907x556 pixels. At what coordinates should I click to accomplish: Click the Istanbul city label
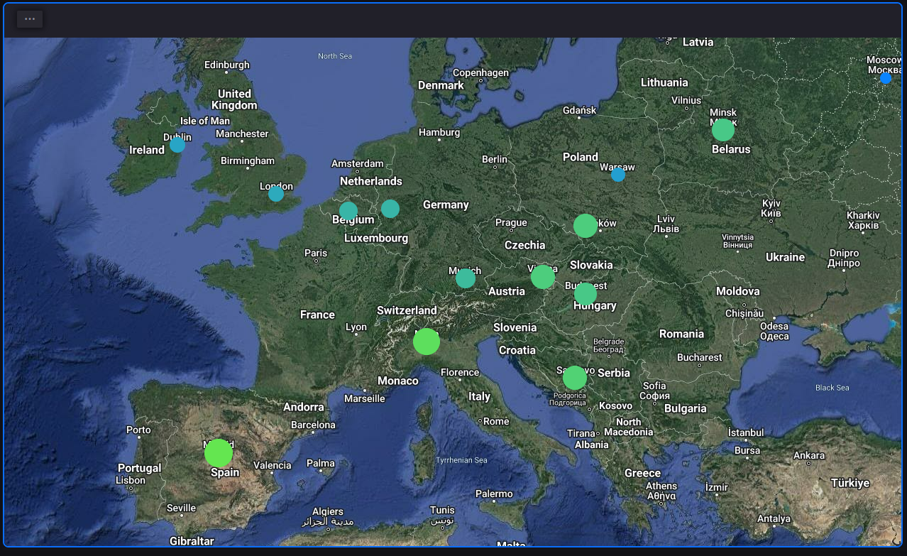745,433
